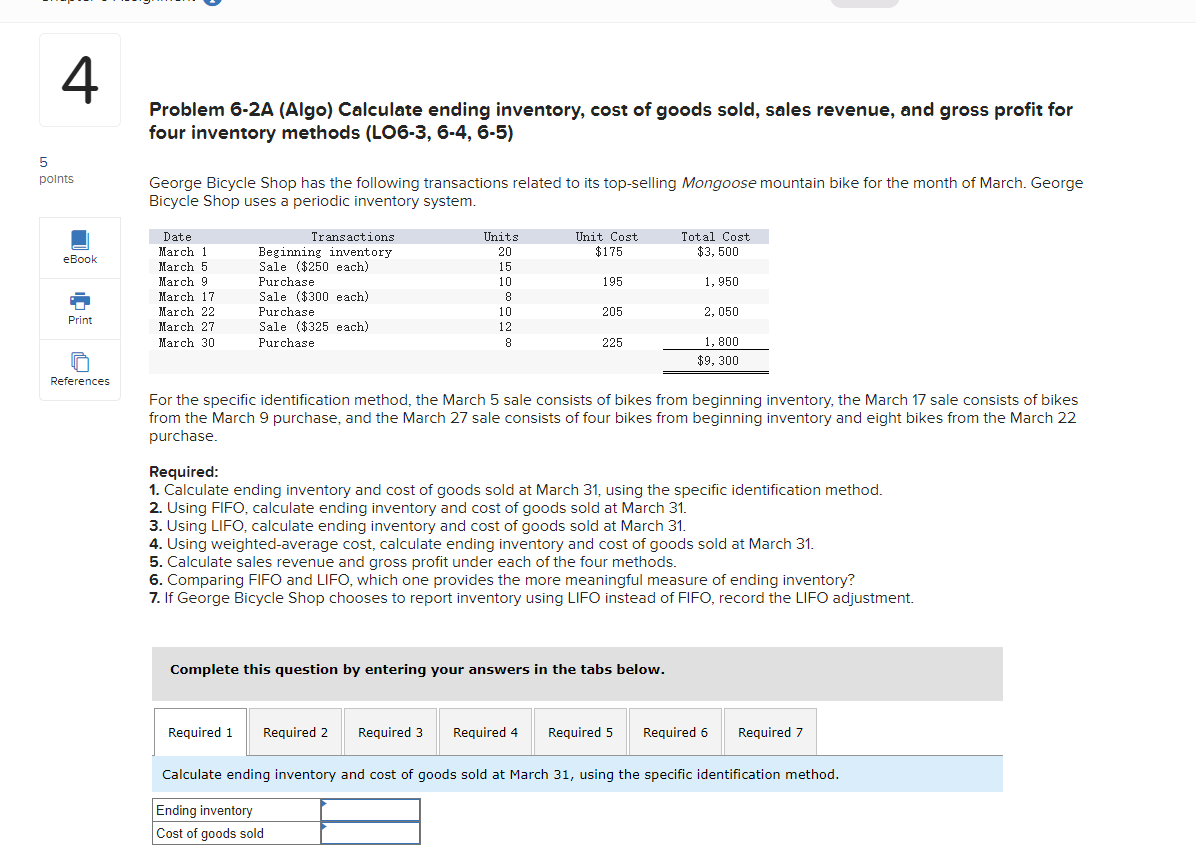Click the currently active Required 1 tab
Viewport: 1196px width, 857px height.
point(200,731)
